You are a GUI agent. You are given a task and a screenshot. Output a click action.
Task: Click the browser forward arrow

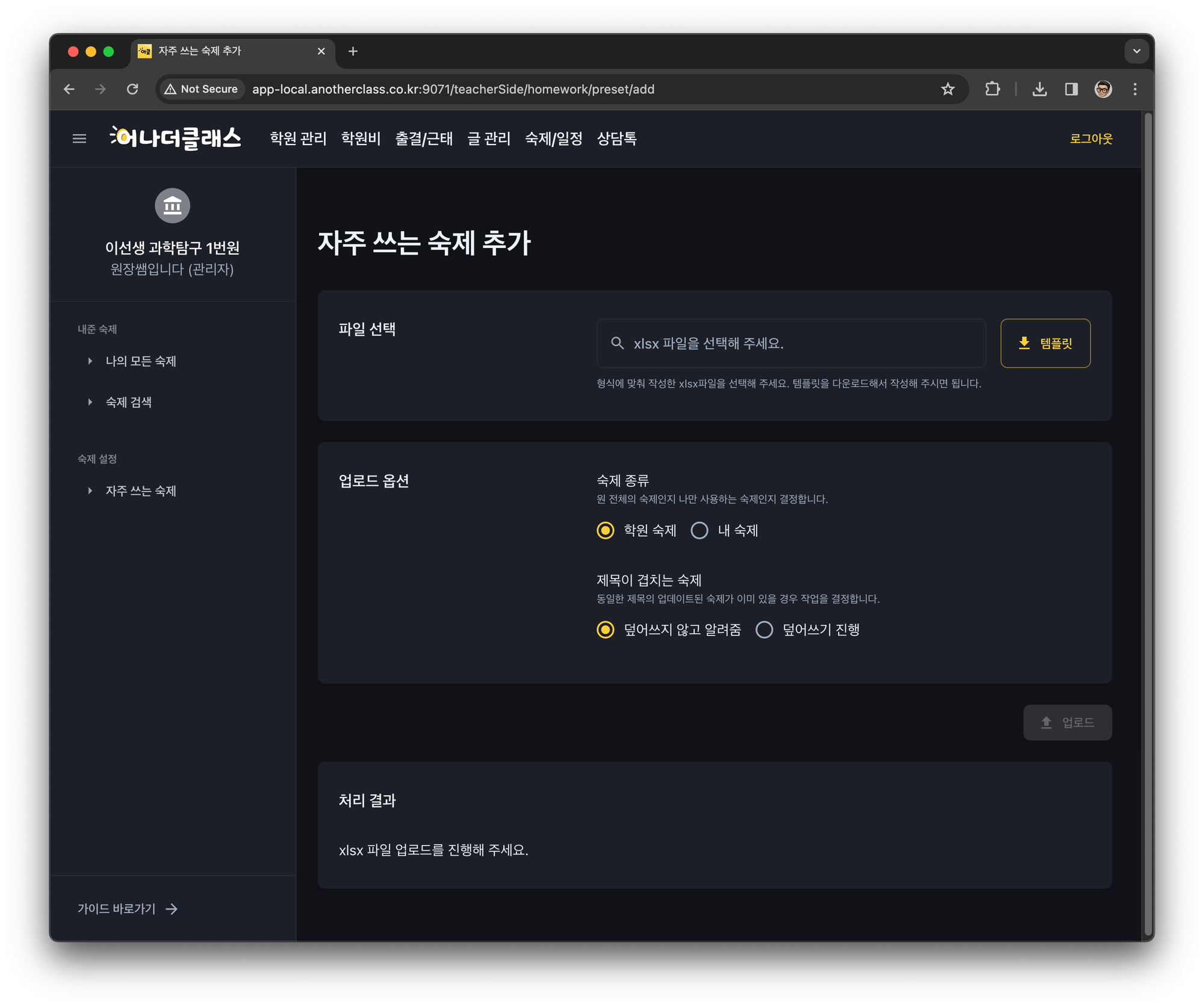pos(101,89)
